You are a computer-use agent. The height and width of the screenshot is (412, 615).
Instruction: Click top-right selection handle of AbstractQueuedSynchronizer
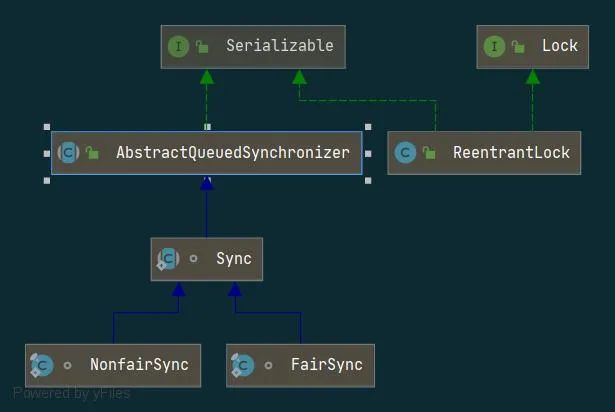(368, 127)
